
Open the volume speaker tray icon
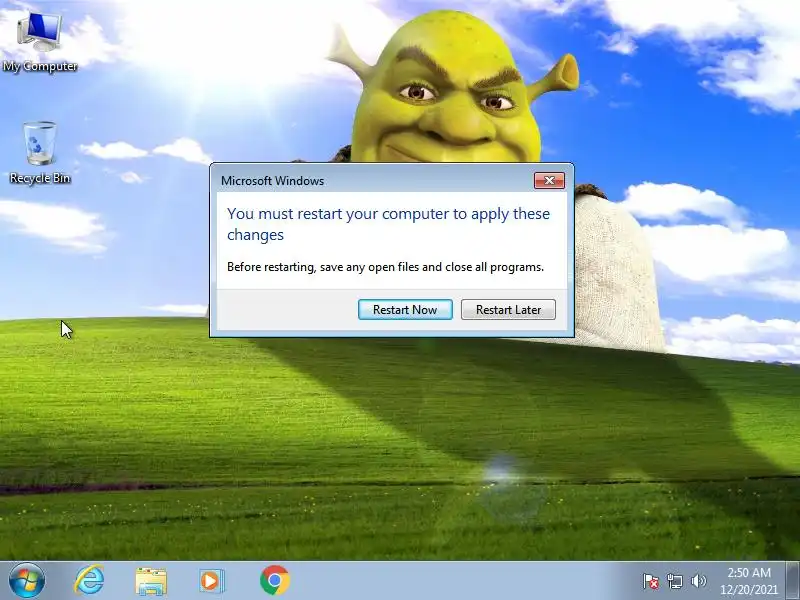click(x=698, y=581)
